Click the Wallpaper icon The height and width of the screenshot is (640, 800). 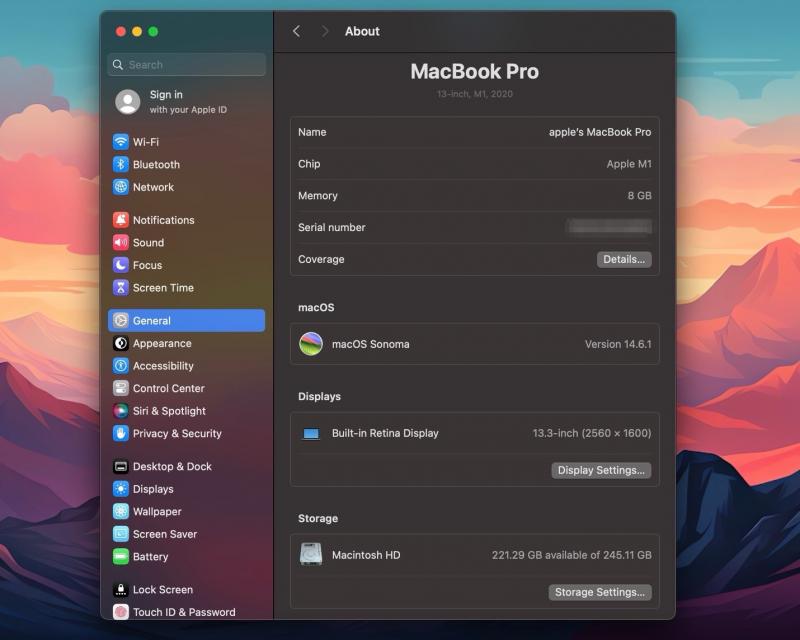(x=121, y=511)
